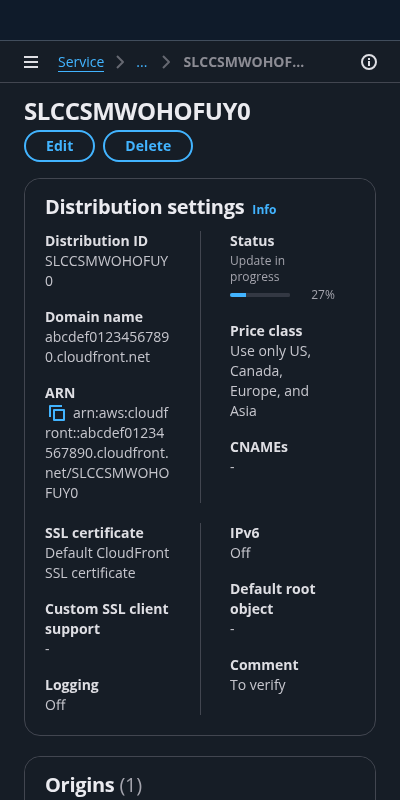The height and width of the screenshot is (800, 400).
Task: Click the SLCCSMWOHOF... breadcrumb item
Action: point(244,62)
